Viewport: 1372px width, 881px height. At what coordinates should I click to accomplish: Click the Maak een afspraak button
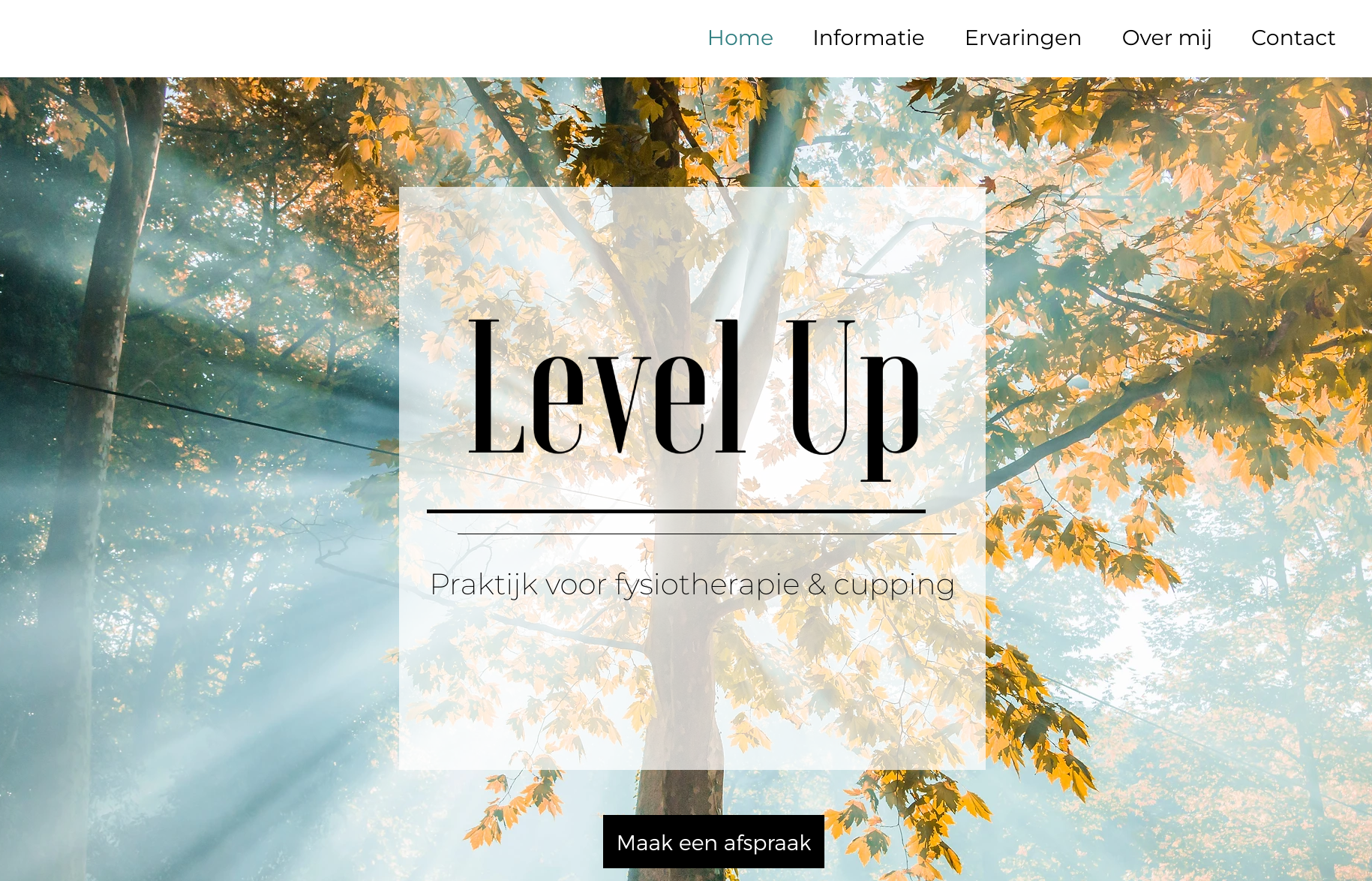pos(713,842)
